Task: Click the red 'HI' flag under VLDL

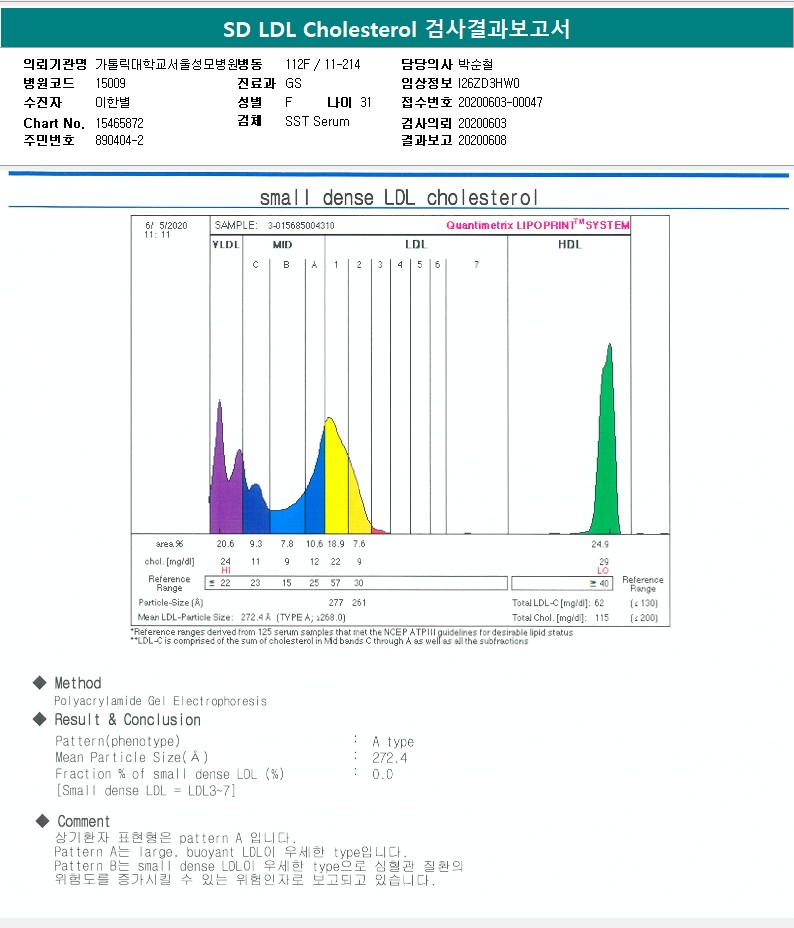Action: point(225,570)
